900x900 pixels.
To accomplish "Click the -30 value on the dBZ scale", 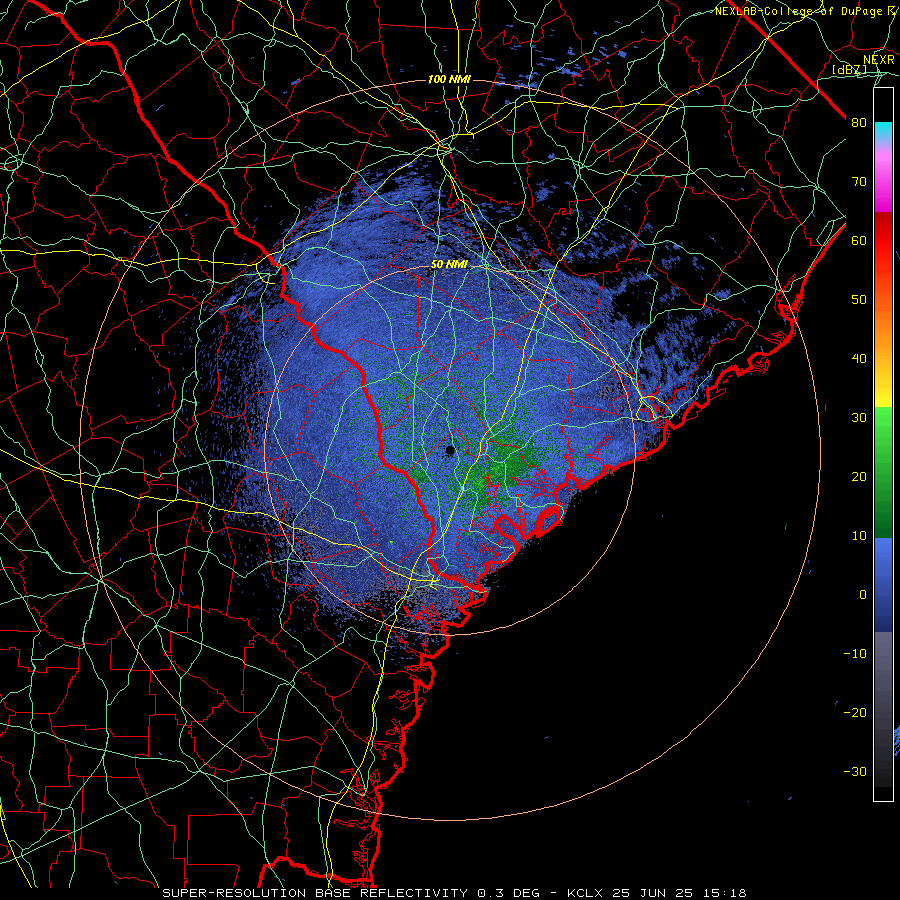I will [855, 771].
